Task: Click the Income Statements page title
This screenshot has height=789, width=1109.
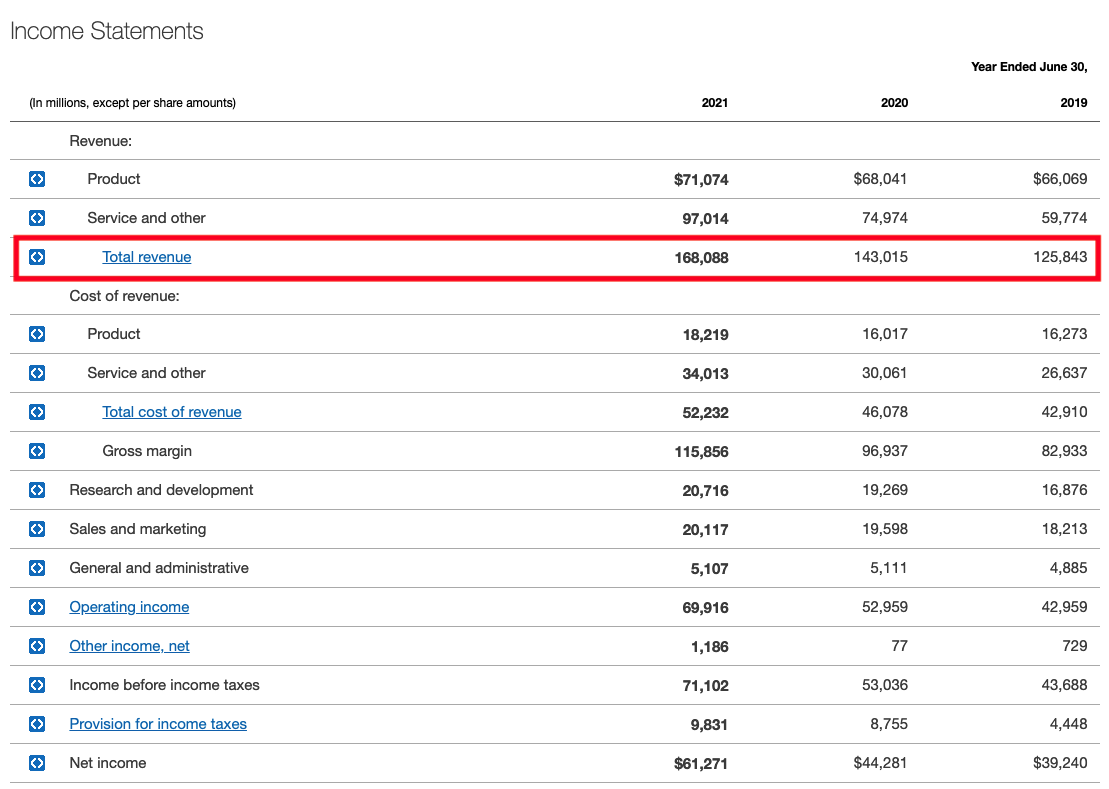Action: [106, 31]
